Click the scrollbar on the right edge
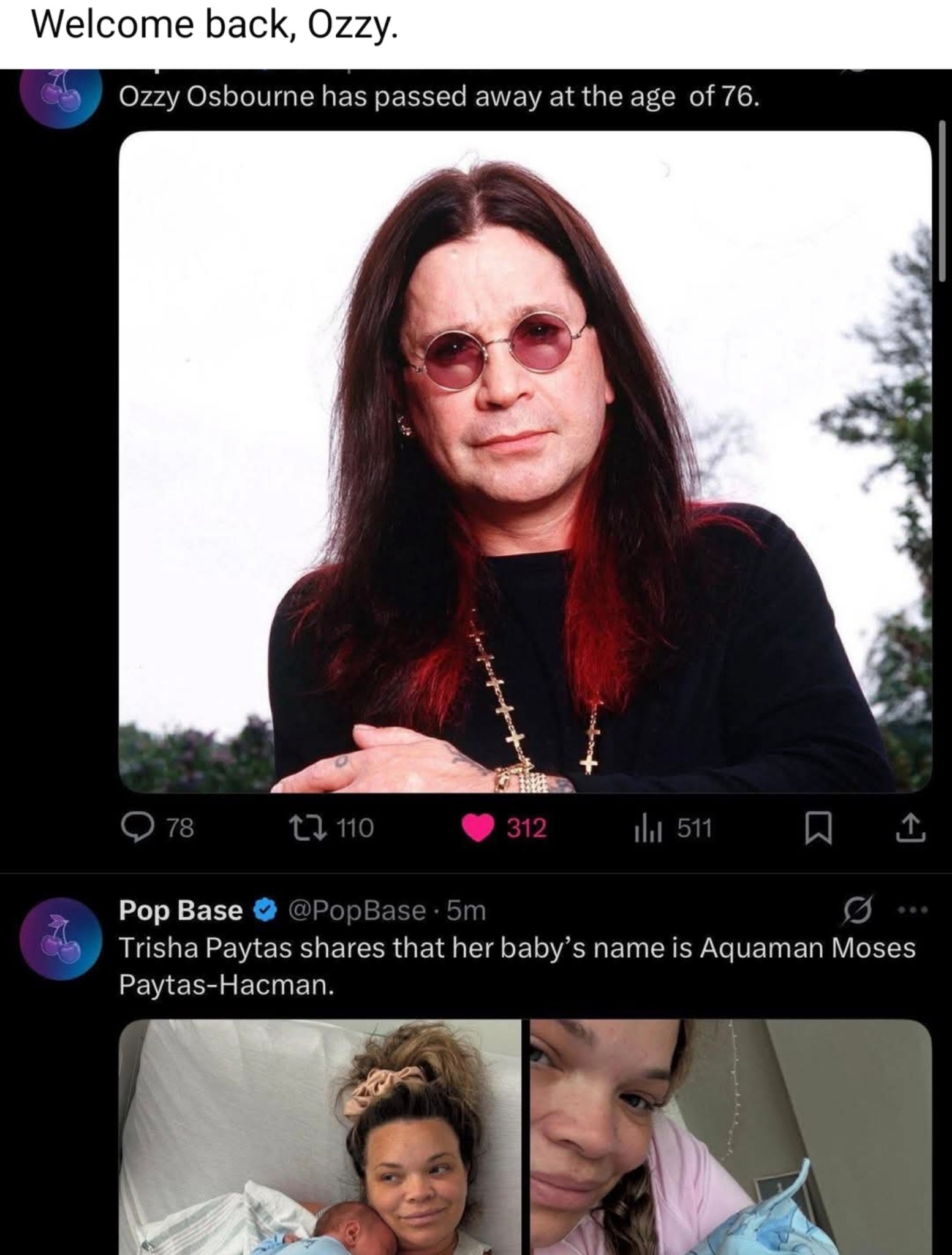The width and height of the screenshot is (952, 1255). pyautogui.click(x=943, y=202)
